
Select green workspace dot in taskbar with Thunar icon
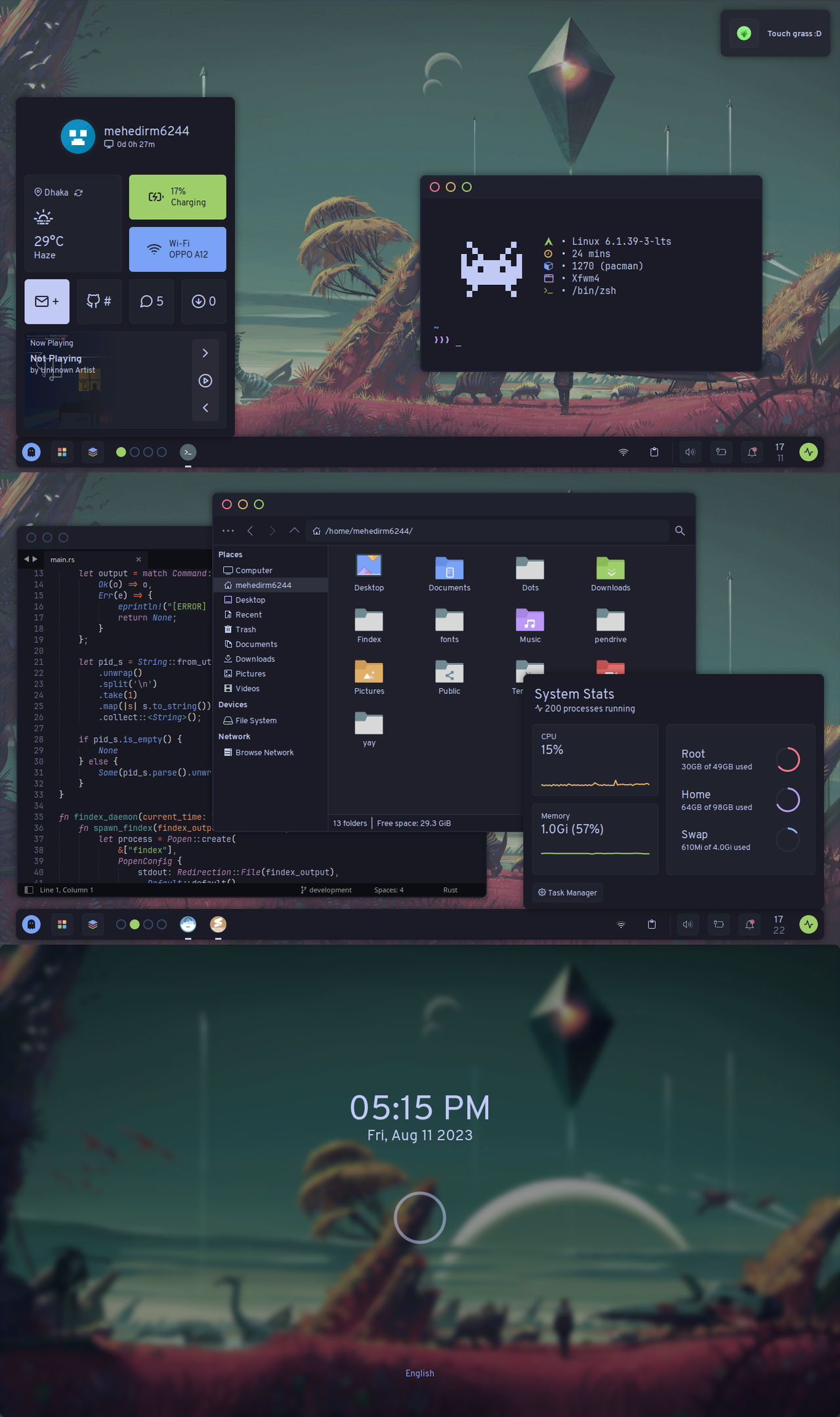pyautogui.click(x=135, y=924)
